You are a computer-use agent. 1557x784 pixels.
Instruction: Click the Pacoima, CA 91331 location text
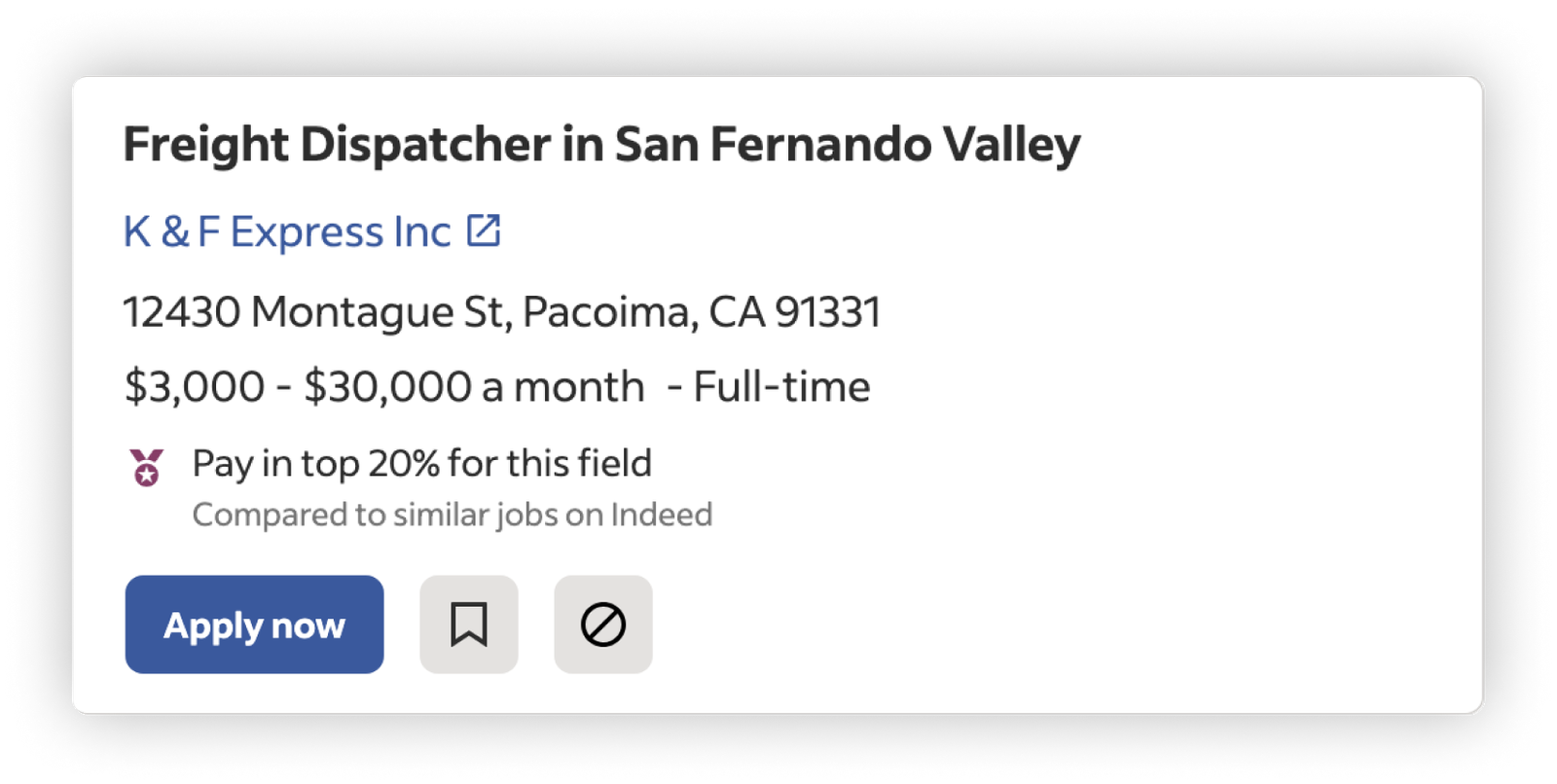pyautogui.click(x=701, y=312)
